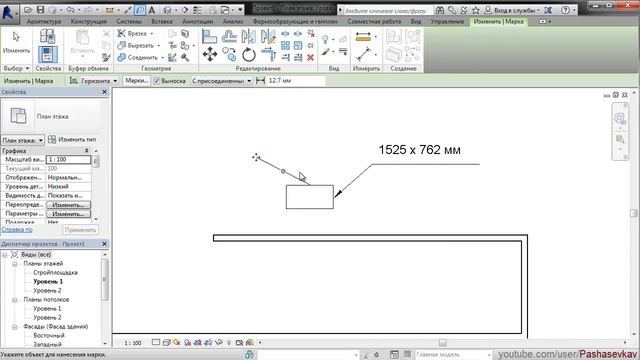Click the Measure Between Two References icon
This screenshot has height=360, width=640.
[x=363, y=54]
